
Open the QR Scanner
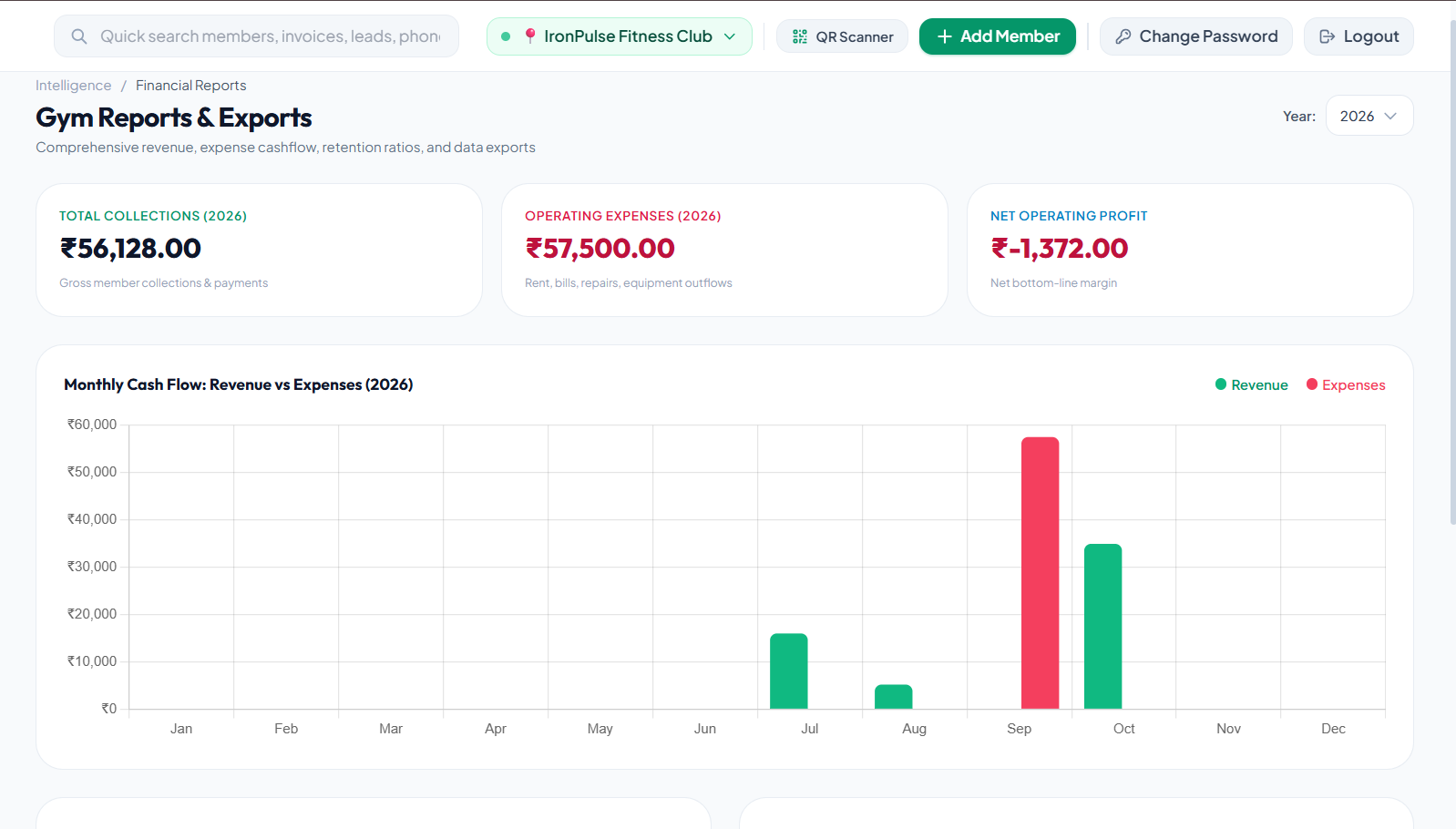click(842, 36)
